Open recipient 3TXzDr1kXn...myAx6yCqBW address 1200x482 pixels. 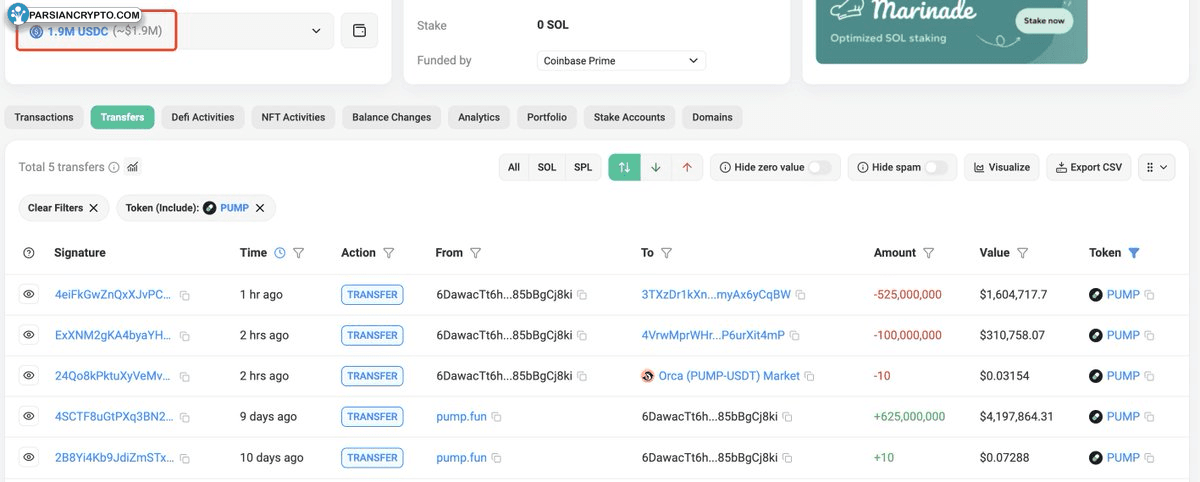tap(716, 294)
